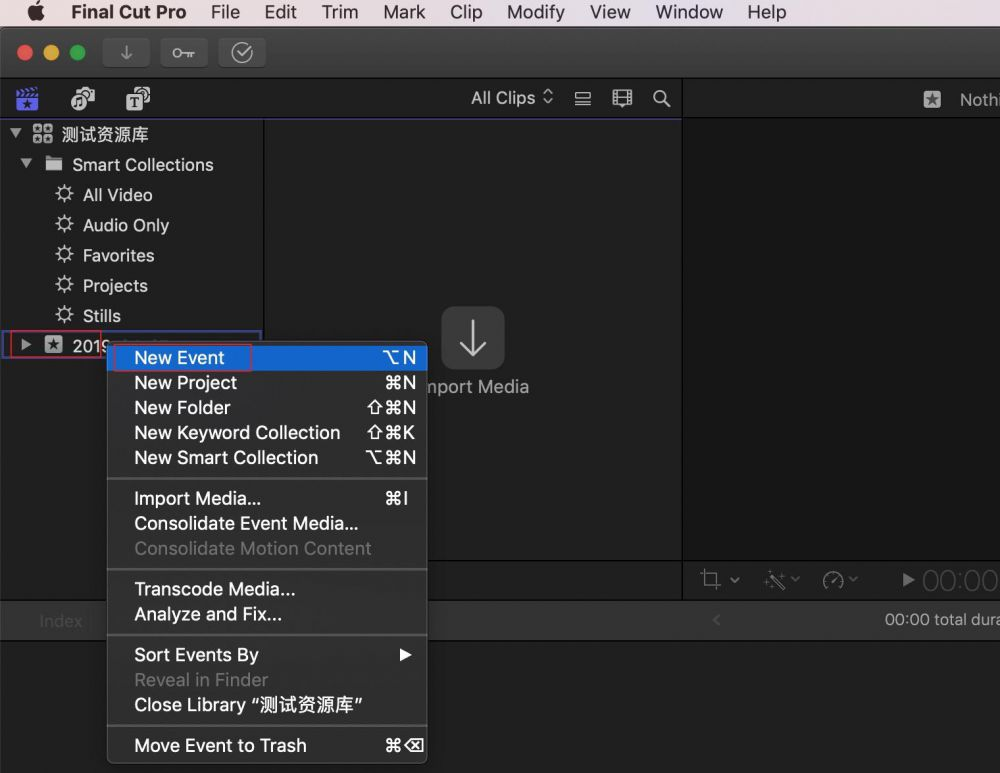The height and width of the screenshot is (773, 1000).
Task: Click the retime speedometer icon
Action: pos(833,580)
